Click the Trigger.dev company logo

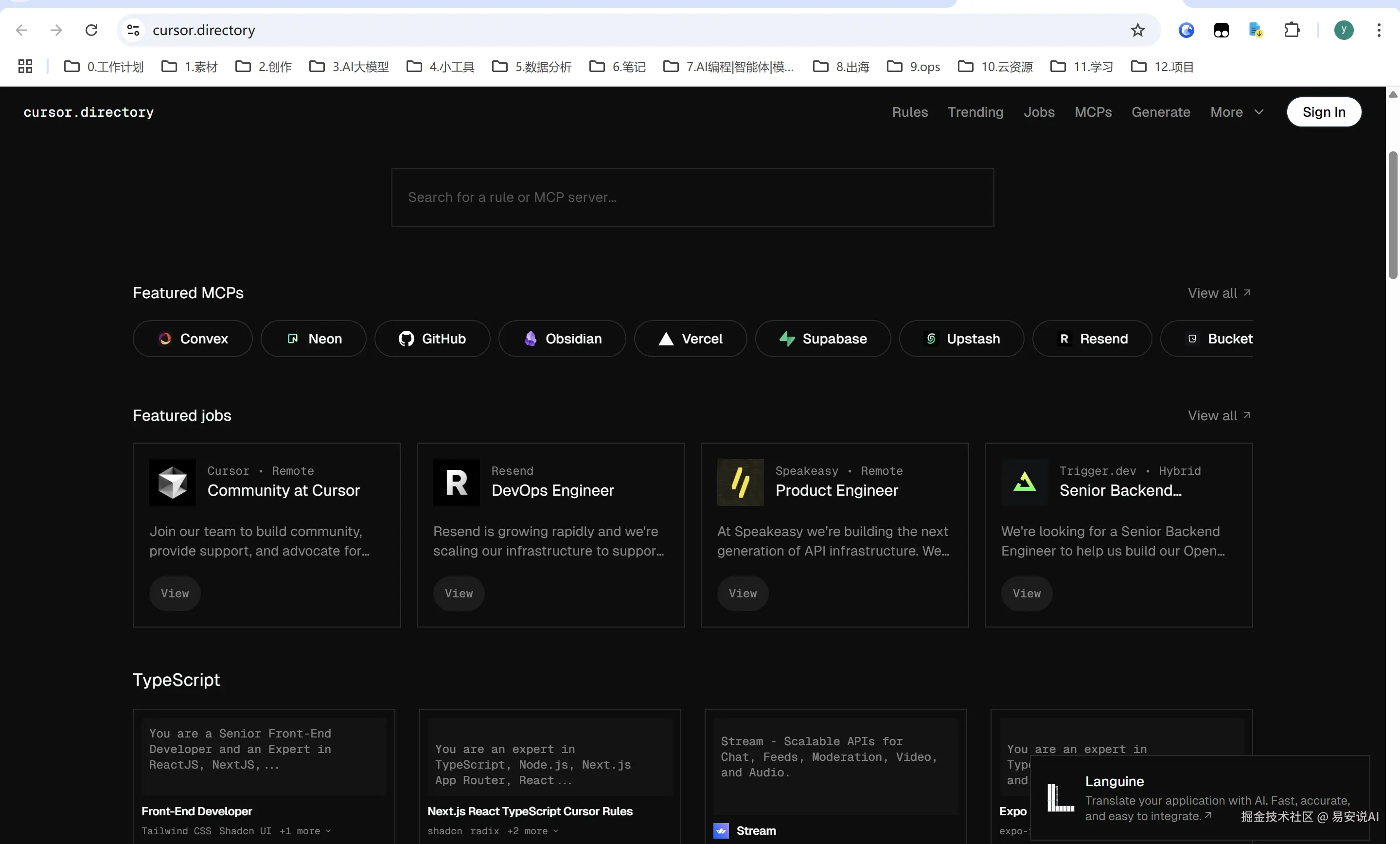pos(1025,482)
